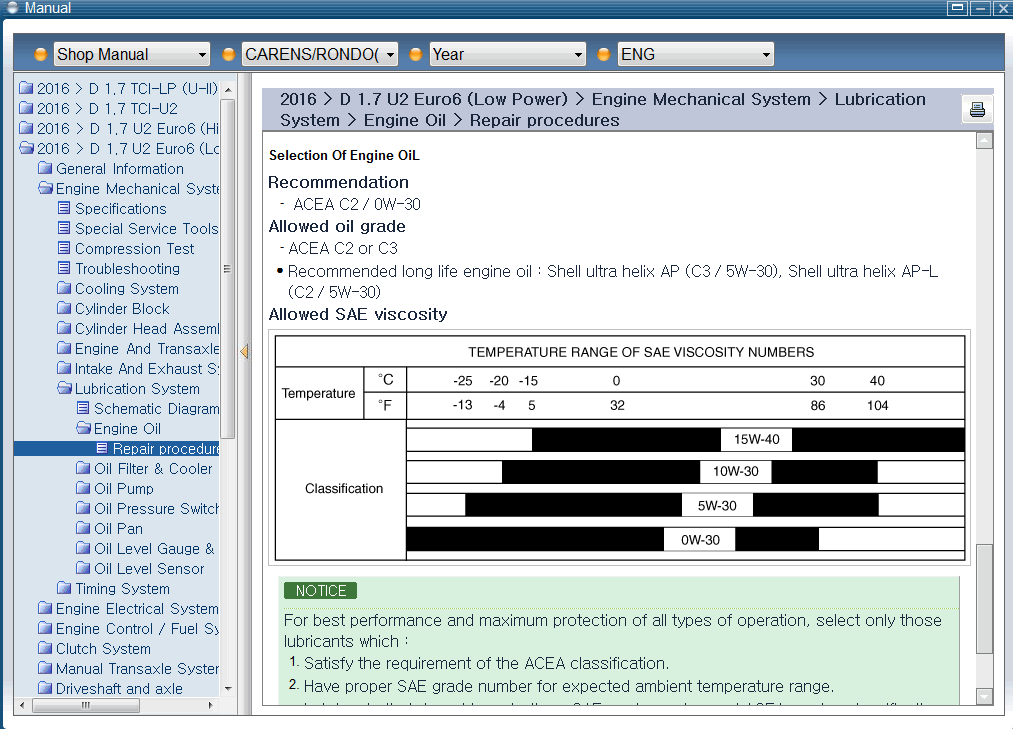Open the Specifications document
This screenshot has height=729, width=1013.
click(x=112, y=209)
